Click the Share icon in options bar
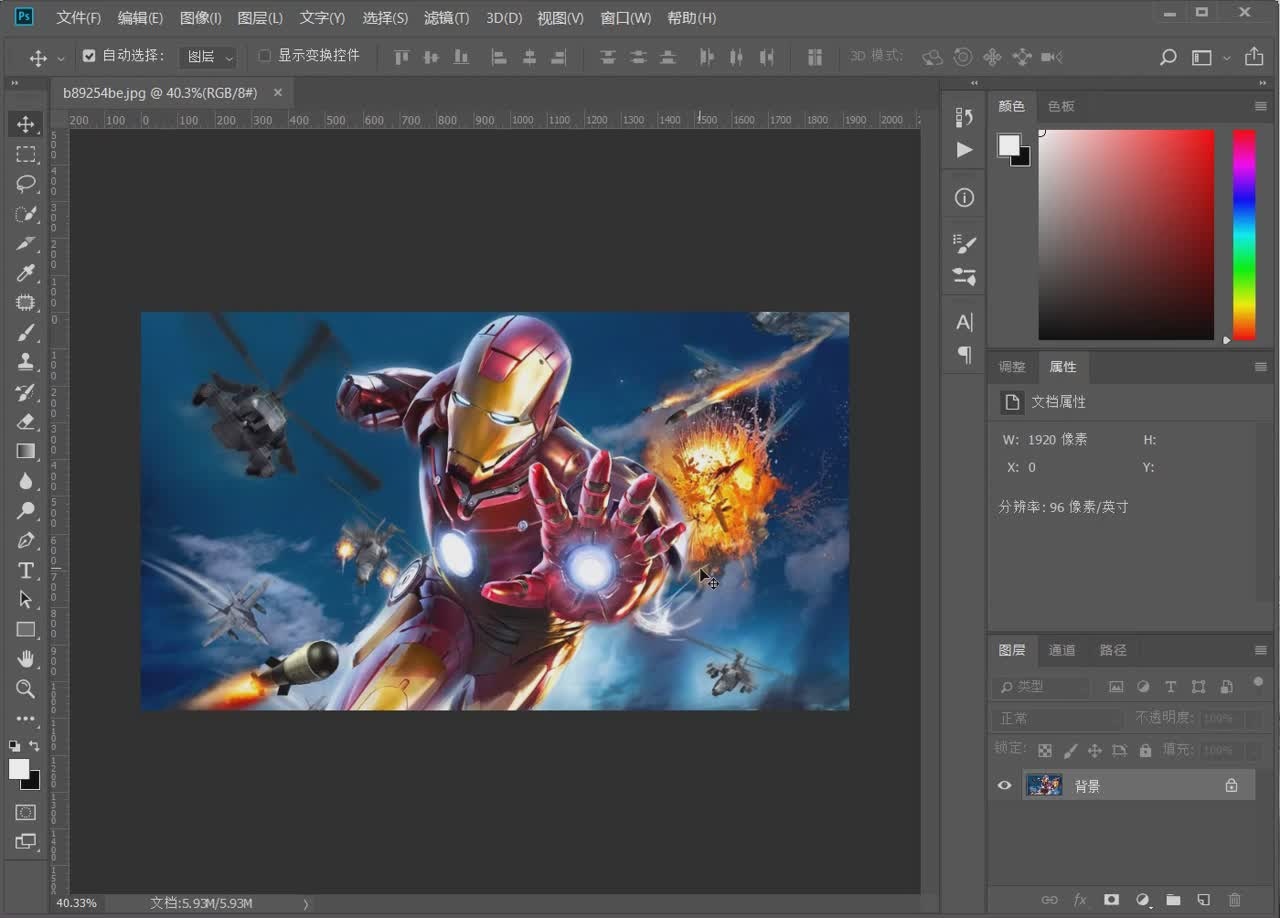1280x918 pixels. 1254,57
